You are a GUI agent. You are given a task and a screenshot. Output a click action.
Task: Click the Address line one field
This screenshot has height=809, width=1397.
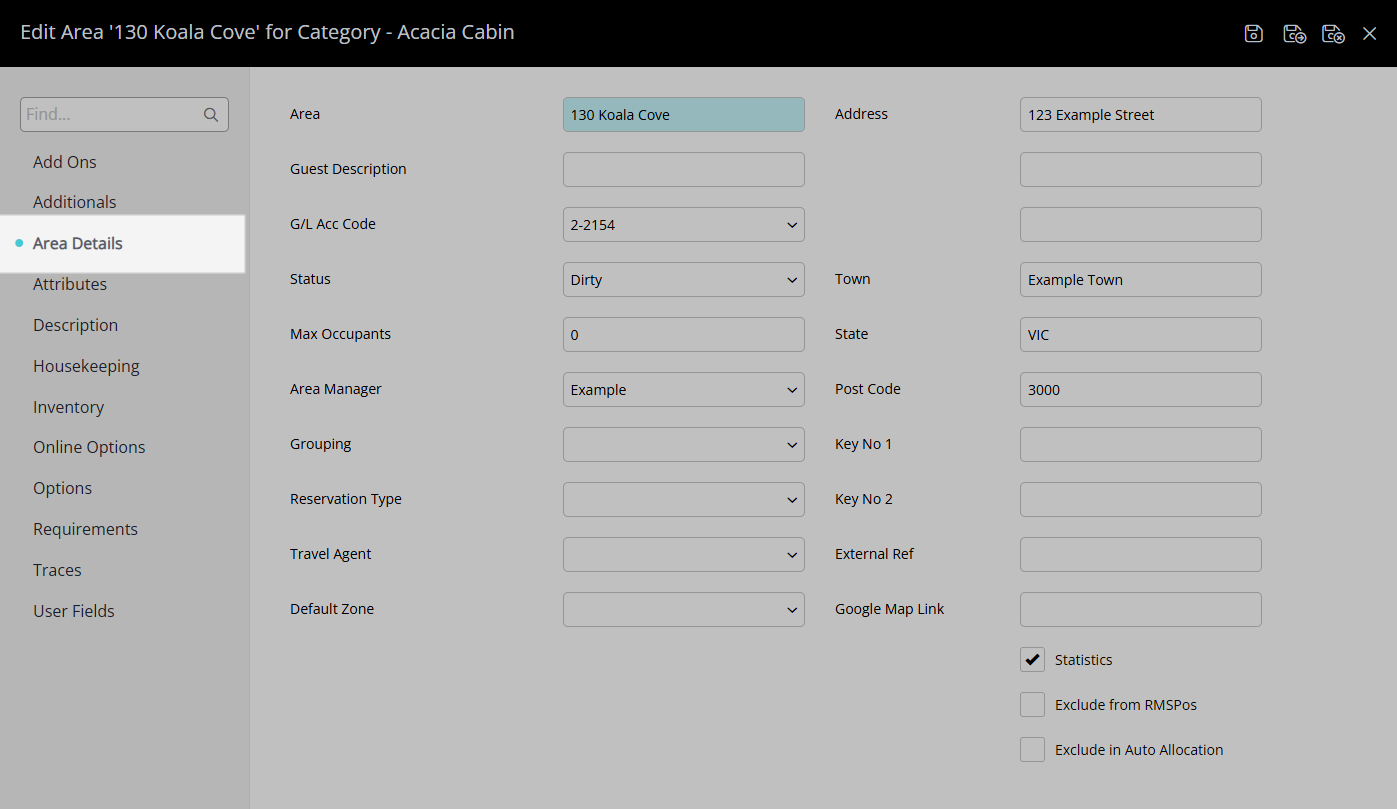1141,115
